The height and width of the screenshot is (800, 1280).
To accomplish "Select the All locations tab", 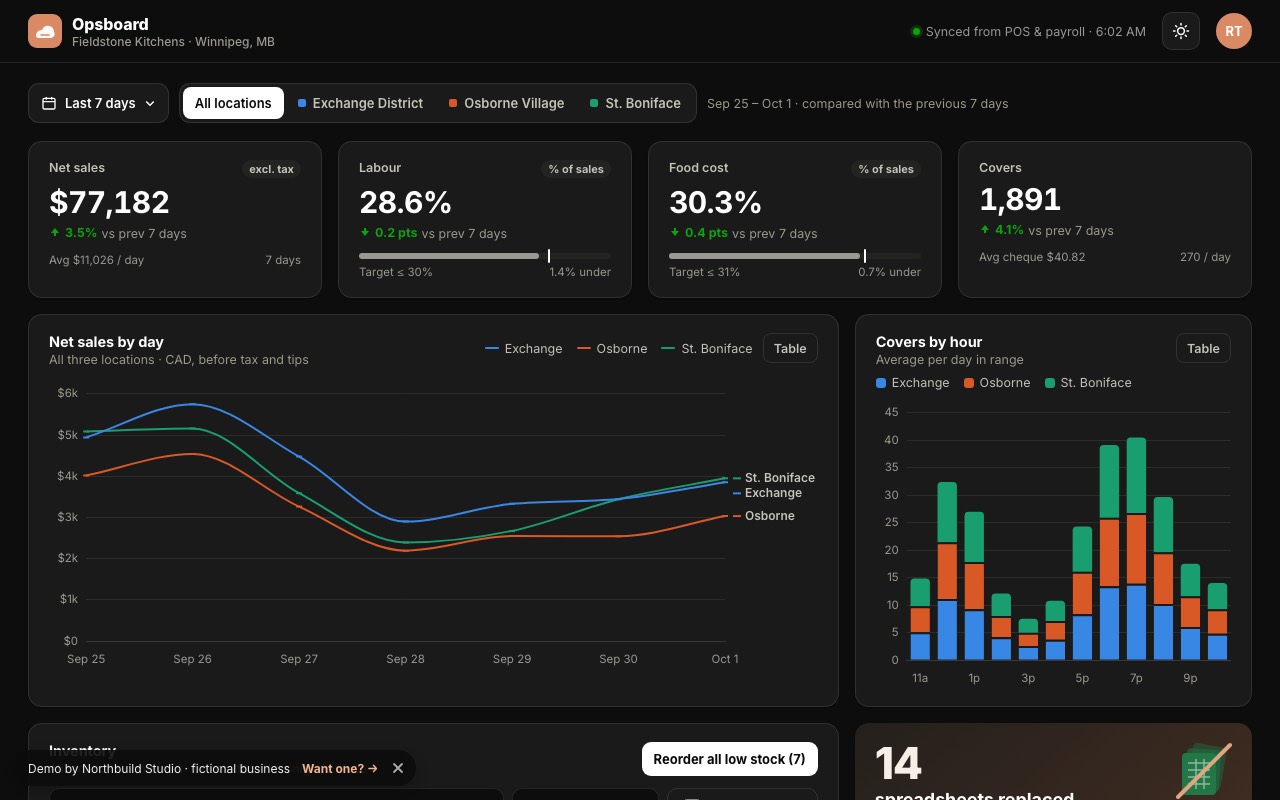I will pos(233,103).
